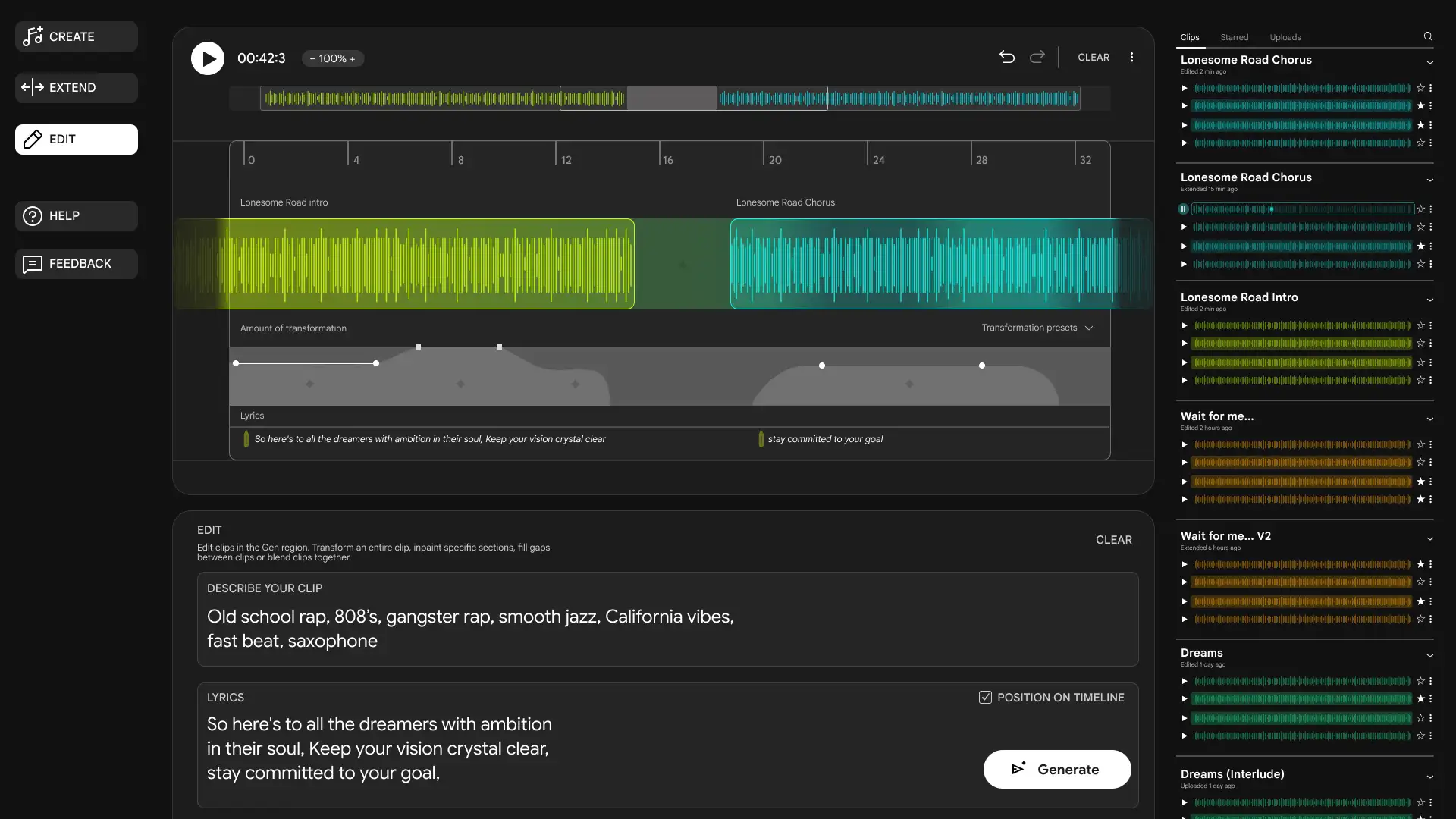This screenshot has height=819, width=1456.
Task: Click the transformation curve's left endpoint handle
Action: (236, 364)
